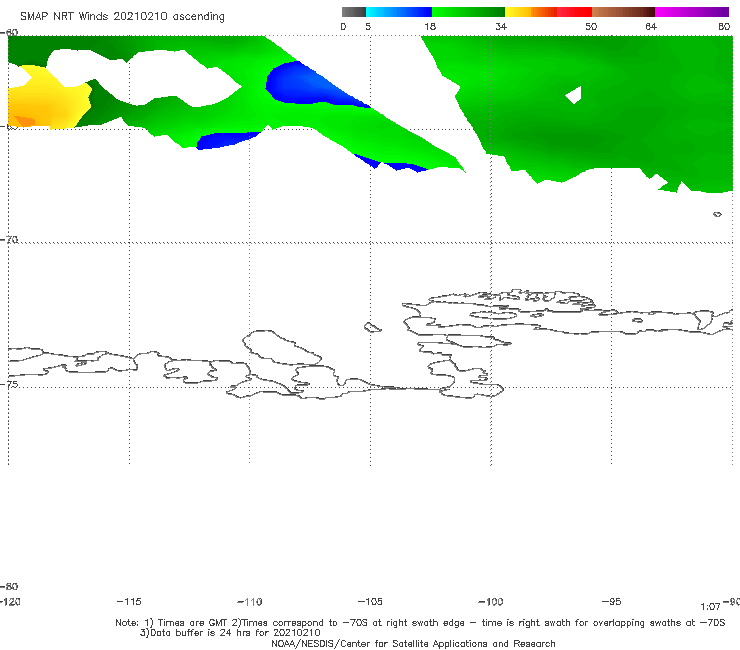Click the magenta-purple segment of the color bar
This screenshot has width=740, height=650.
[x=692, y=12]
